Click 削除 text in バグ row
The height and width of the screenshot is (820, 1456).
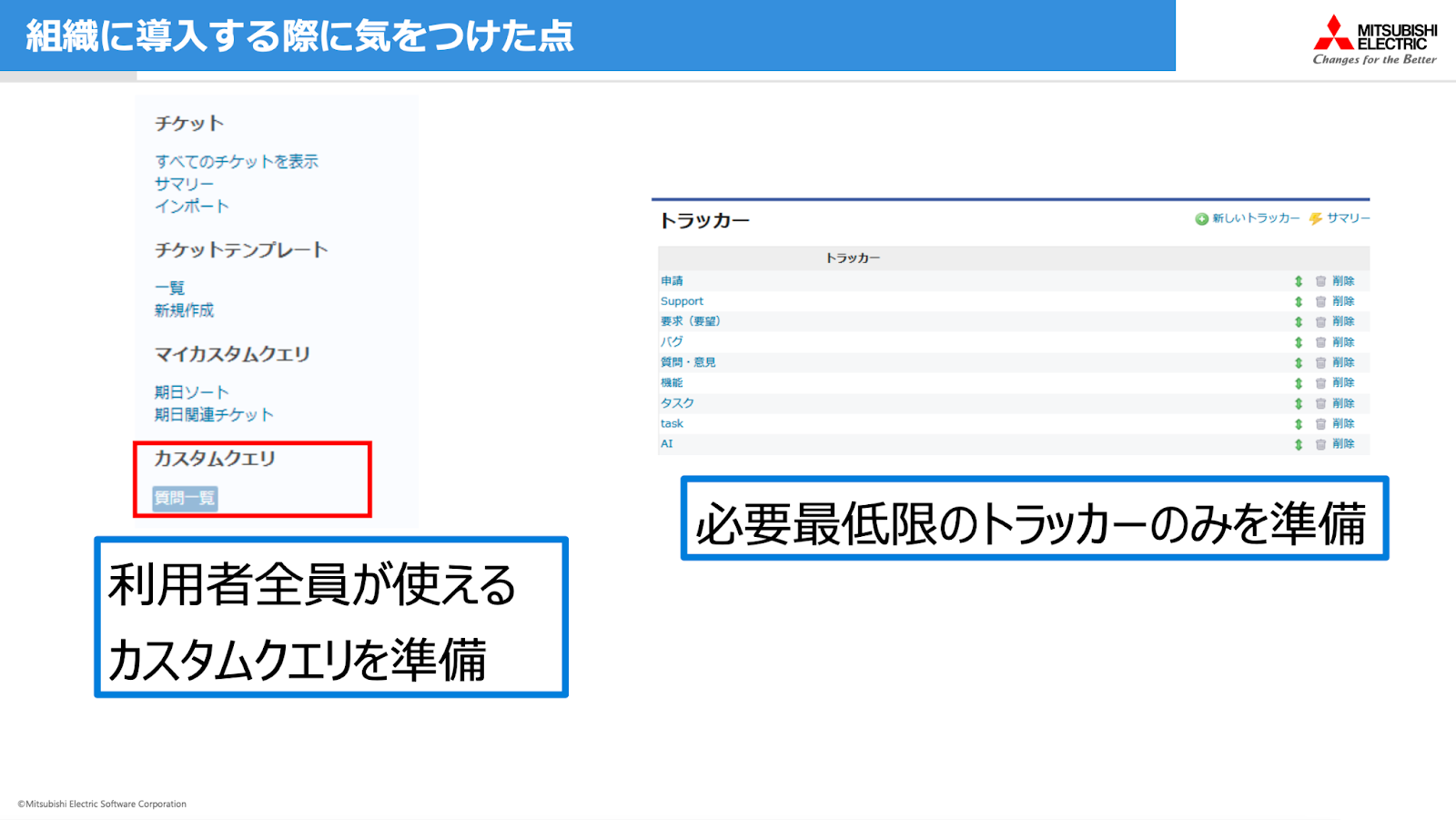click(x=1343, y=342)
